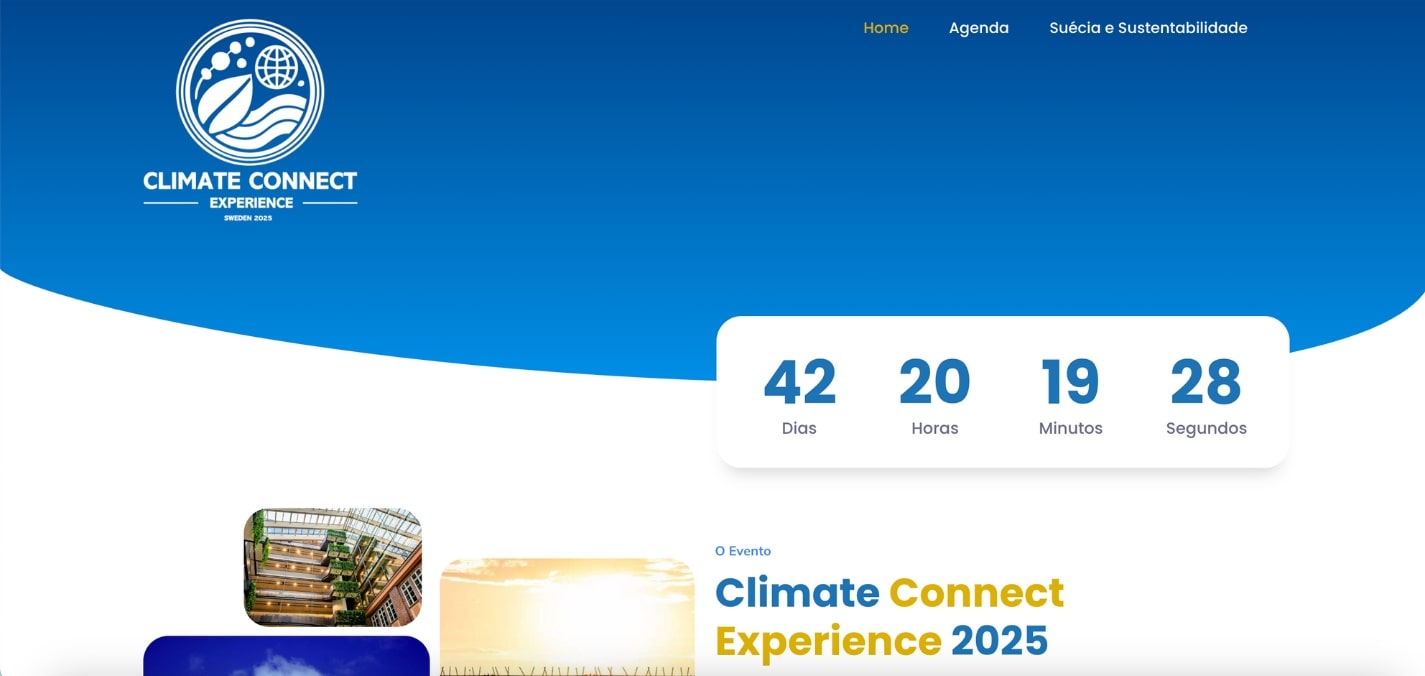Viewport: 1425px width, 676px height.
Task: Click the SWEDEN 2025 text under the logo
Action: coord(248,218)
